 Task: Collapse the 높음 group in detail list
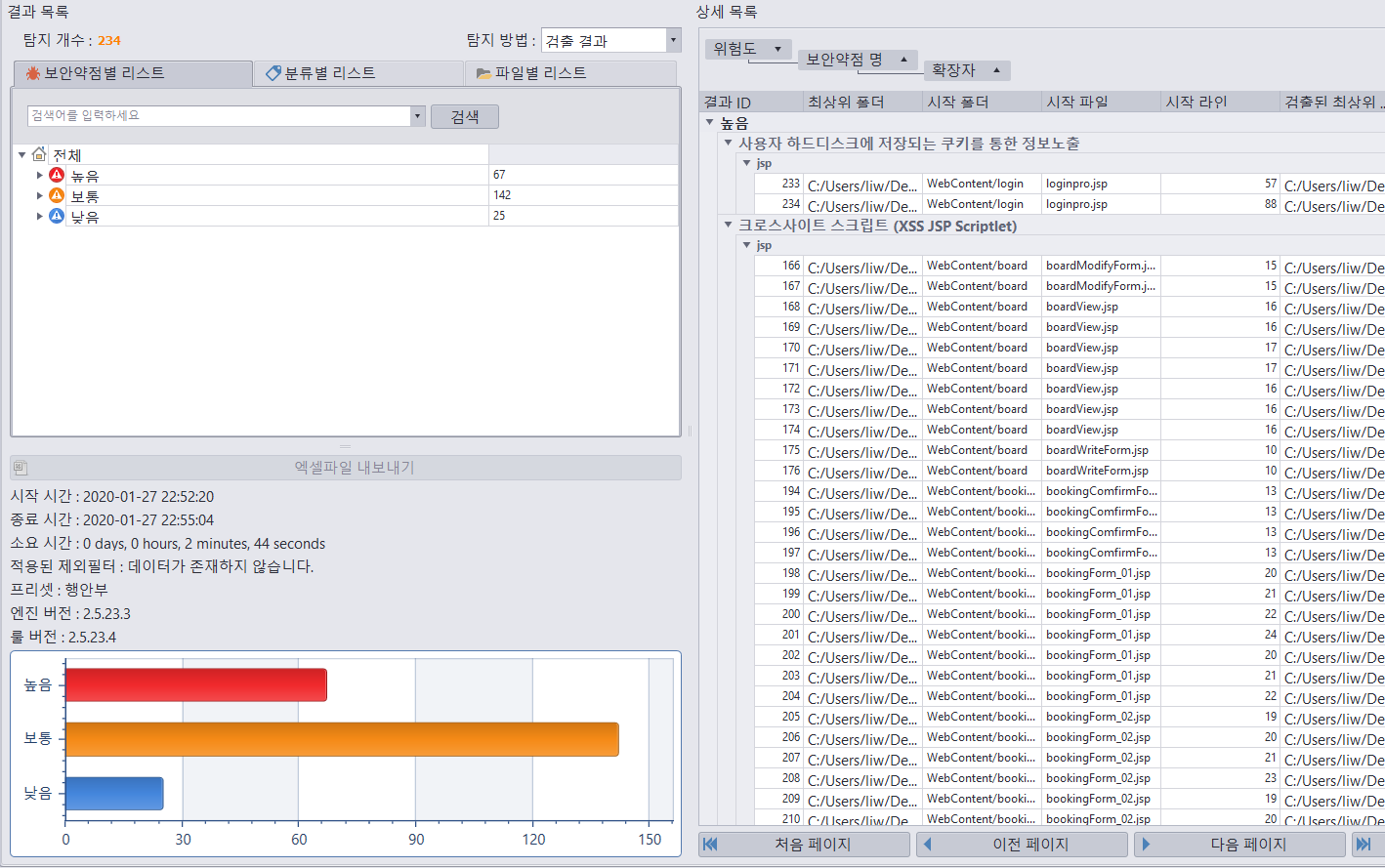[710, 123]
